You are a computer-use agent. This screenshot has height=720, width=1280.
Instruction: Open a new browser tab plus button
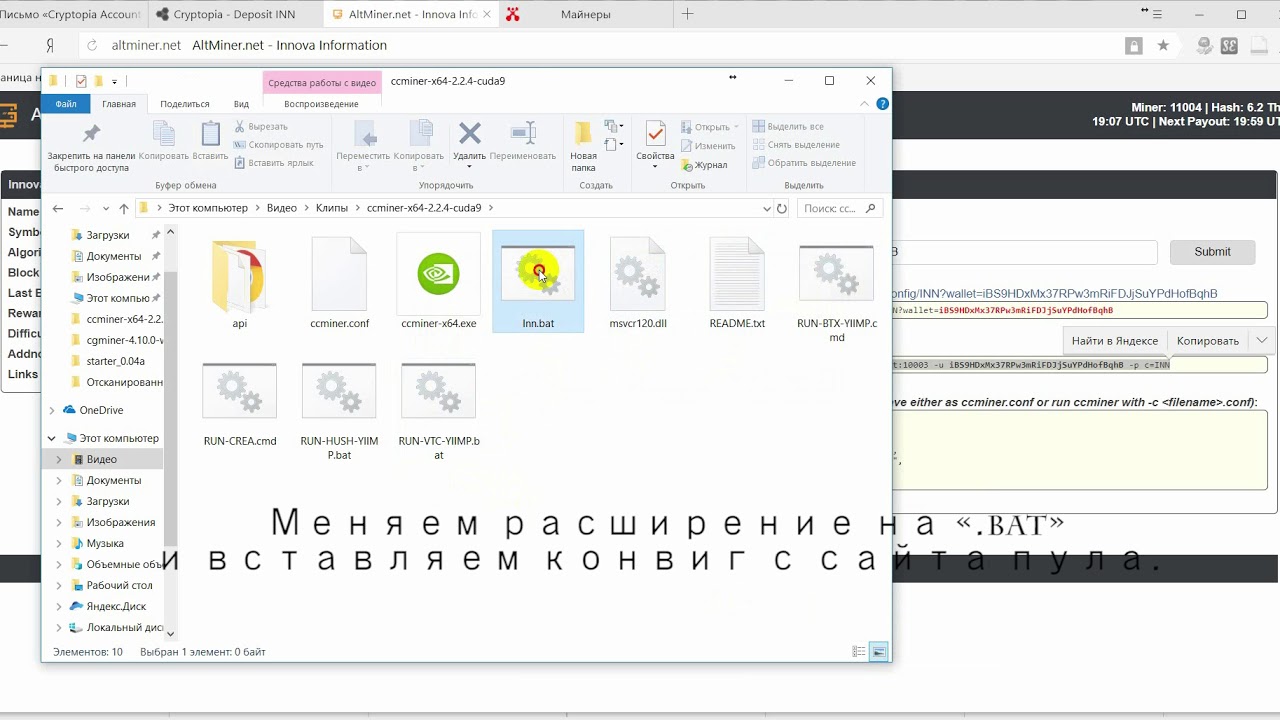687,14
